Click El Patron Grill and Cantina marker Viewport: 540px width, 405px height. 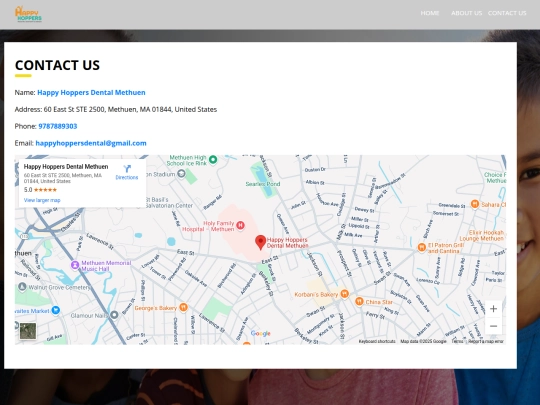tap(422, 247)
